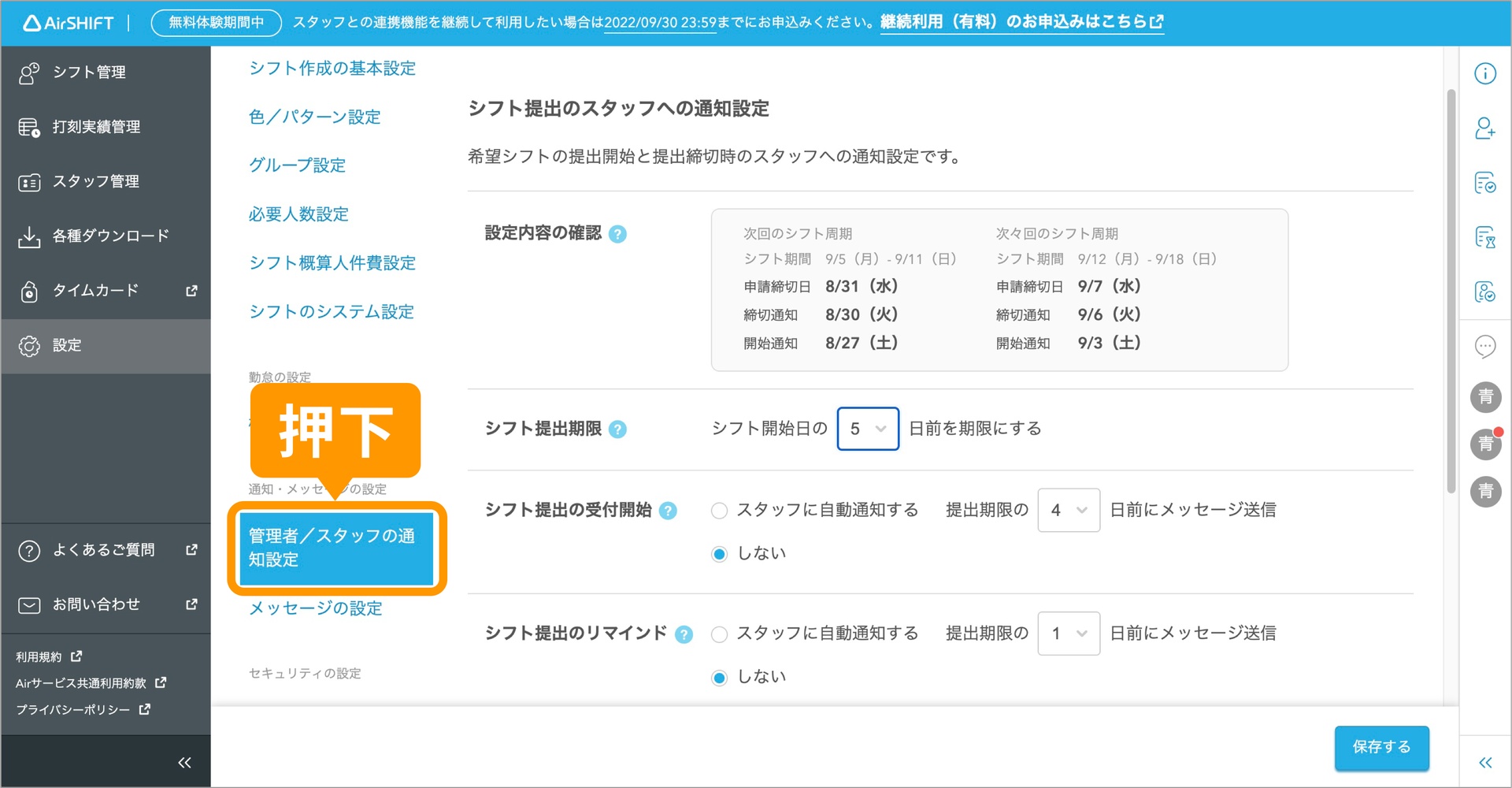
Task: Switch to メッセージの設定
Action: pos(314,608)
